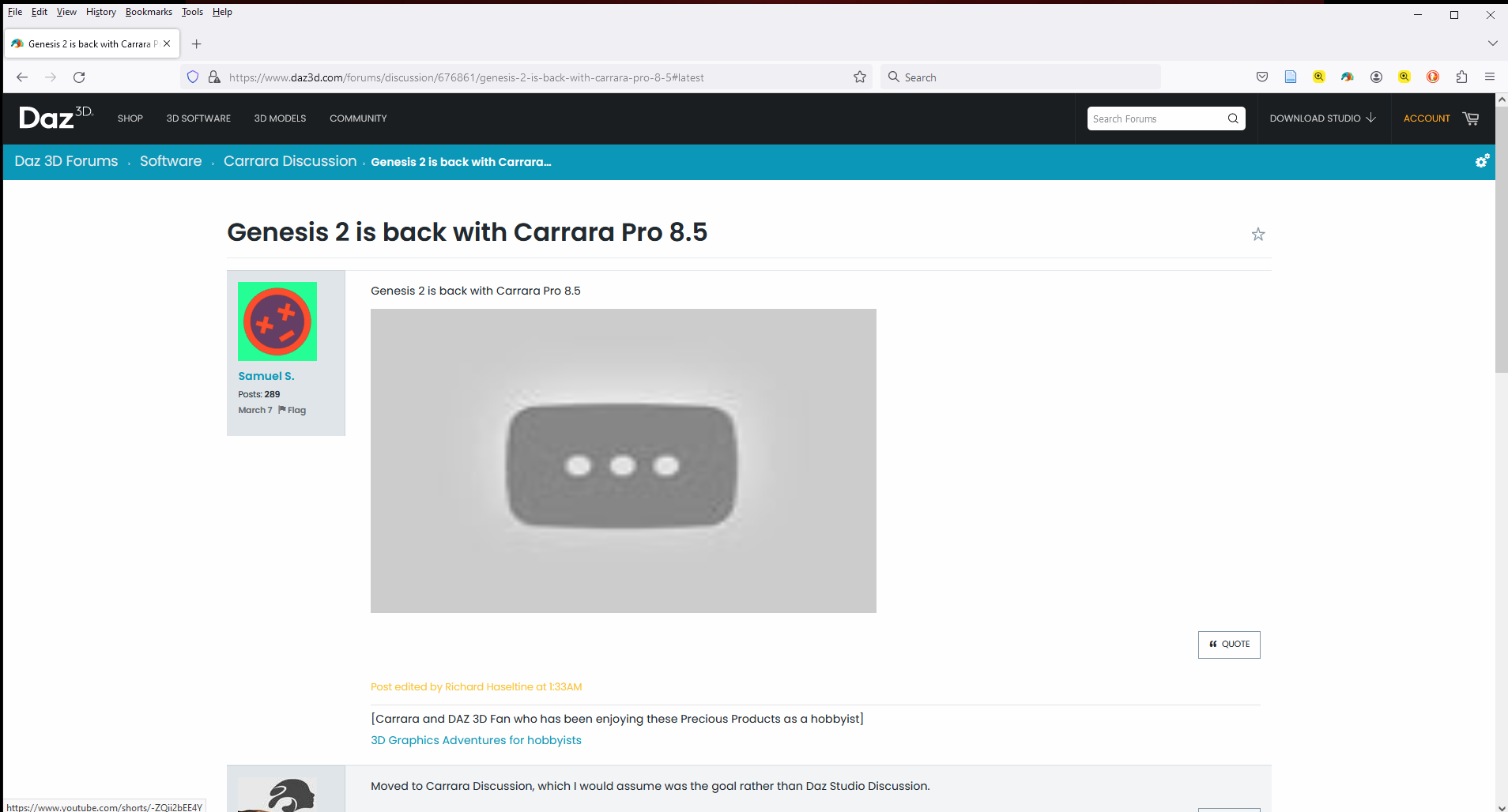The height and width of the screenshot is (812, 1508).
Task: Open the shopping cart icon
Action: pyautogui.click(x=1471, y=118)
